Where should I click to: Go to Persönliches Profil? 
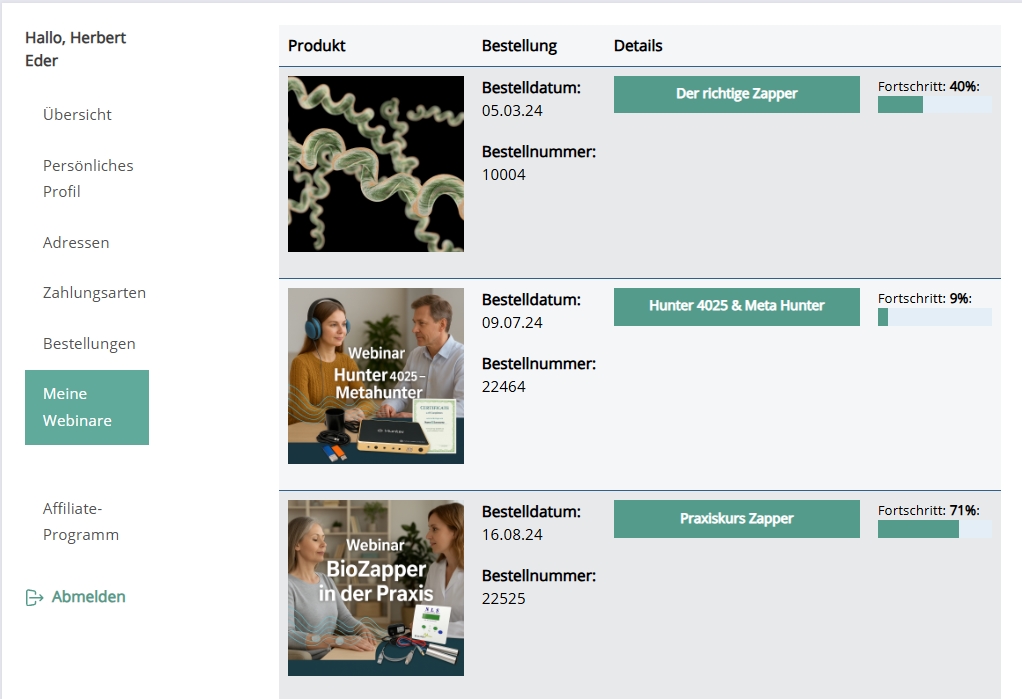click(88, 178)
